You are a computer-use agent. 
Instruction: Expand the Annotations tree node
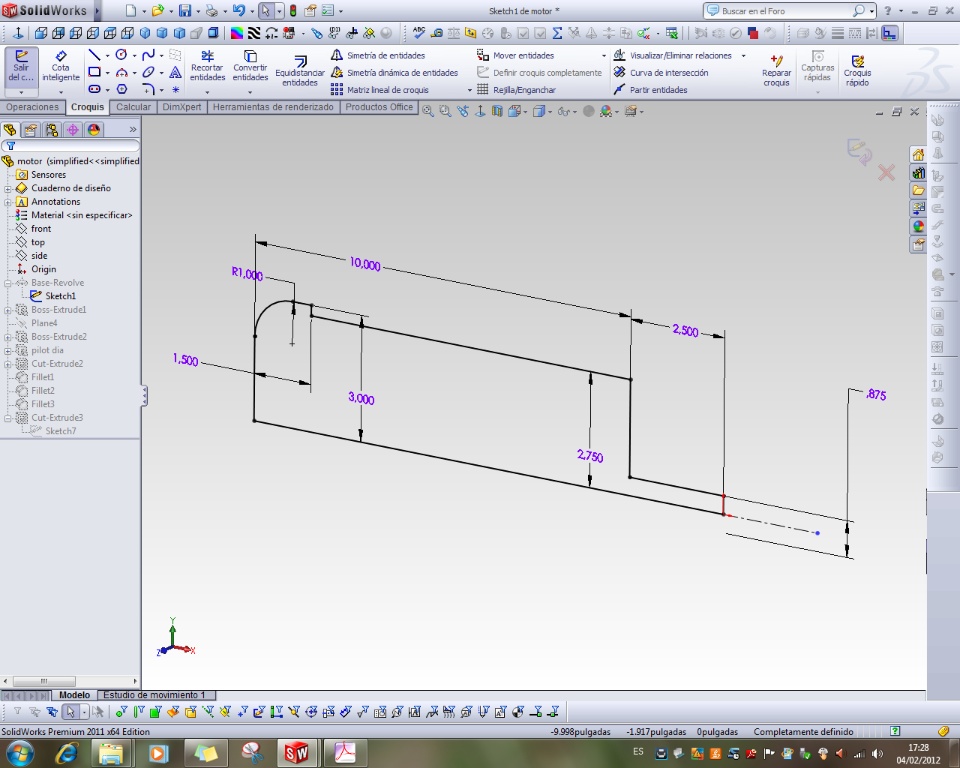pos(8,202)
